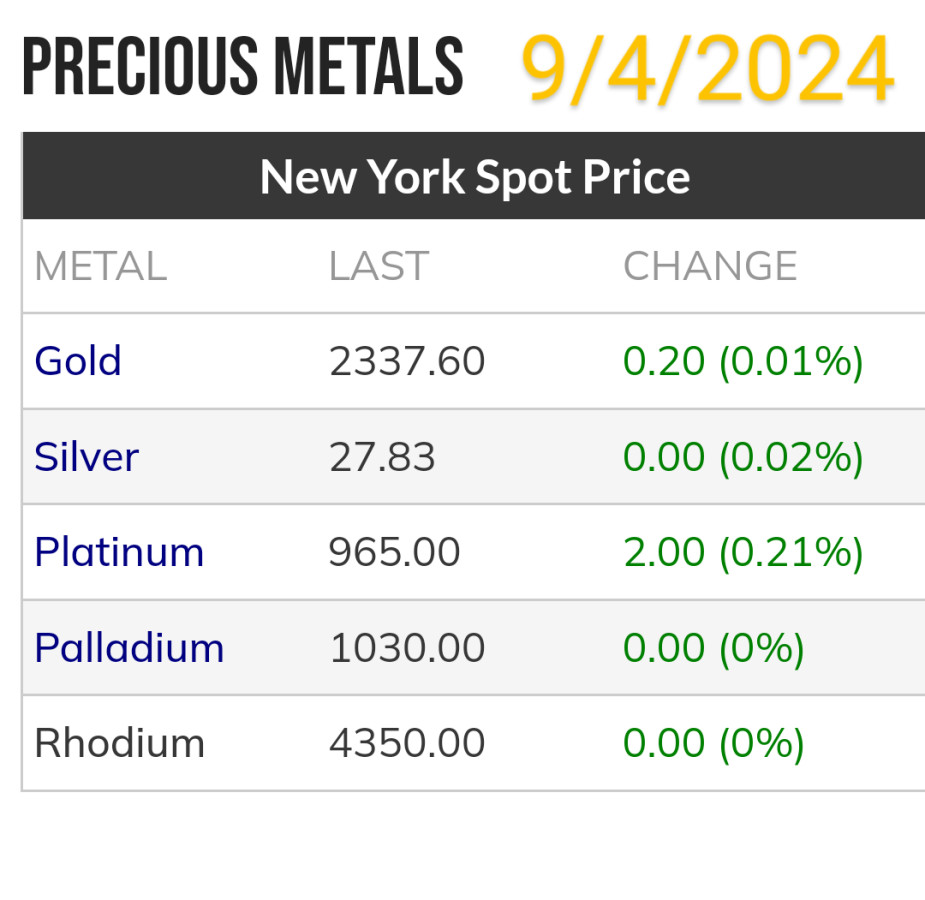
Task: Select Silver last price 27.83
Action: click(382, 457)
